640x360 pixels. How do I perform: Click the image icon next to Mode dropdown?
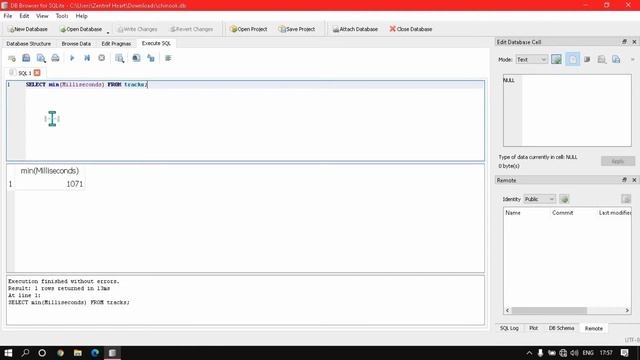click(x=556, y=59)
